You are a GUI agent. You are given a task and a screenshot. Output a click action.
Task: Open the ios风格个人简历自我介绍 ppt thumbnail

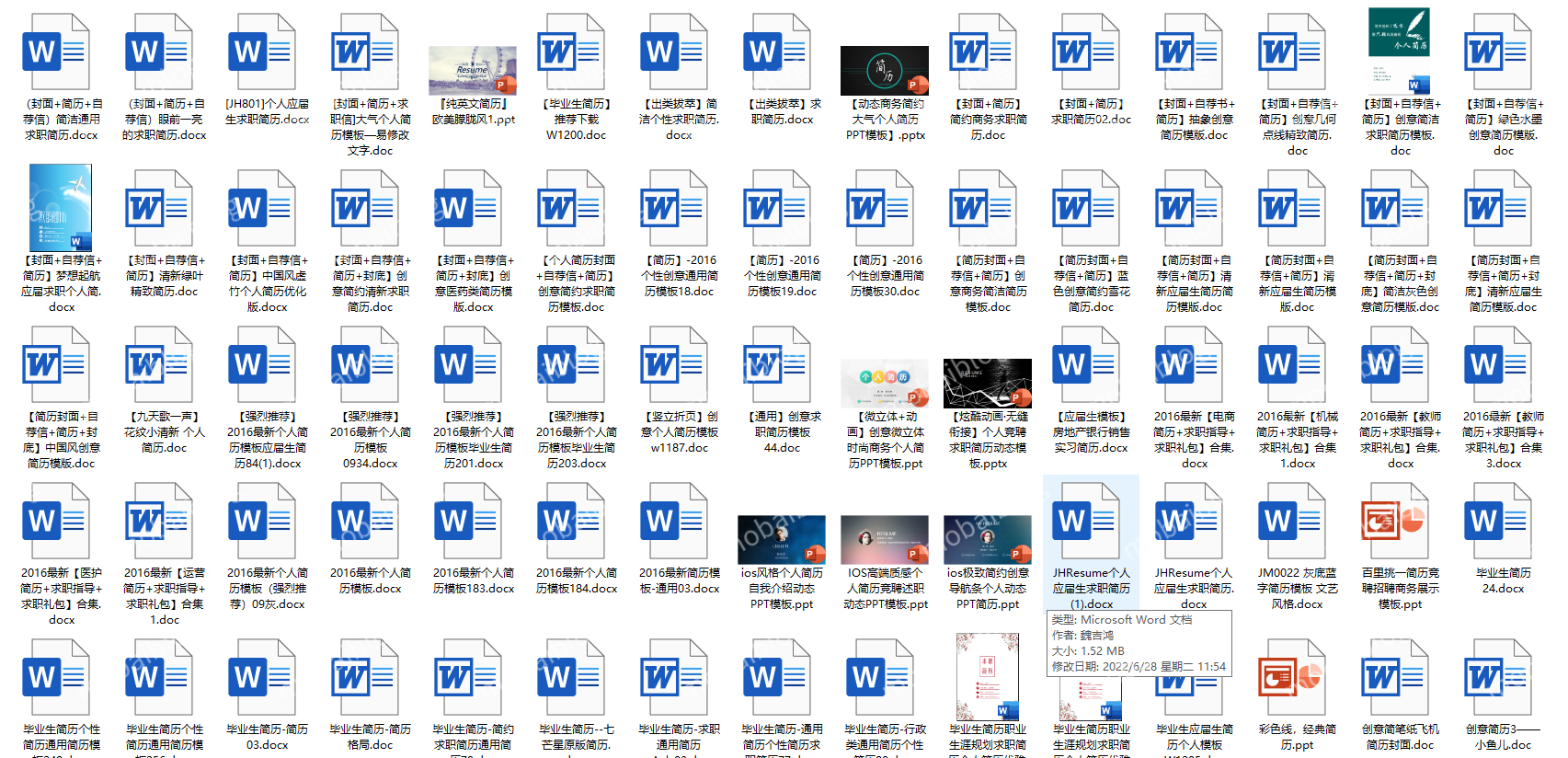pos(782,539)
